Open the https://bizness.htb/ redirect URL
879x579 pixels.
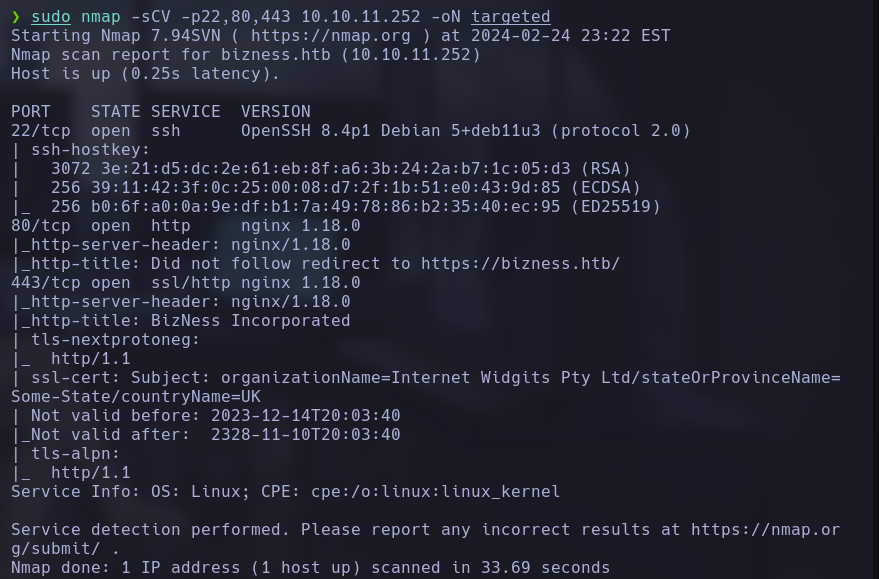click(x=520, y=264)
